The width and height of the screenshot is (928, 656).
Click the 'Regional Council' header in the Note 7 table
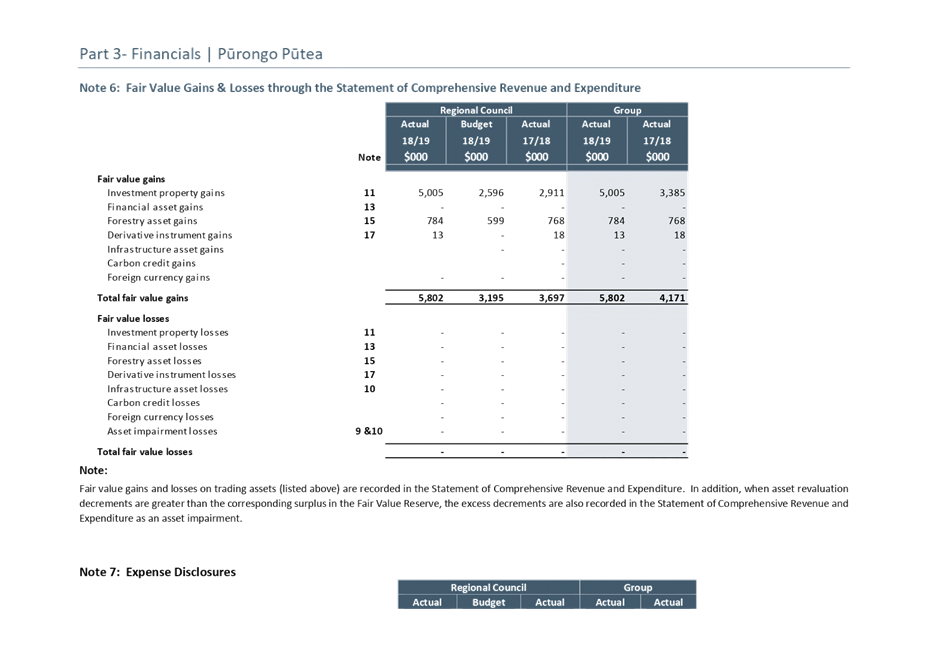(x=488, y=587)
